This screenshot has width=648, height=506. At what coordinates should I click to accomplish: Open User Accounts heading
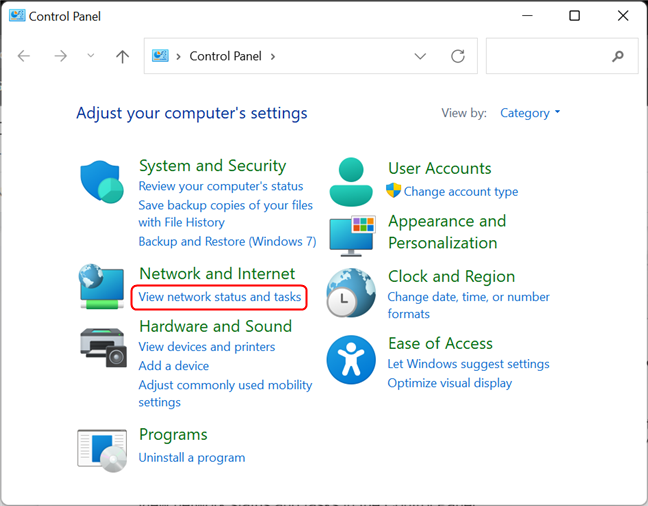pyautogui.click(x=440, y=169)
